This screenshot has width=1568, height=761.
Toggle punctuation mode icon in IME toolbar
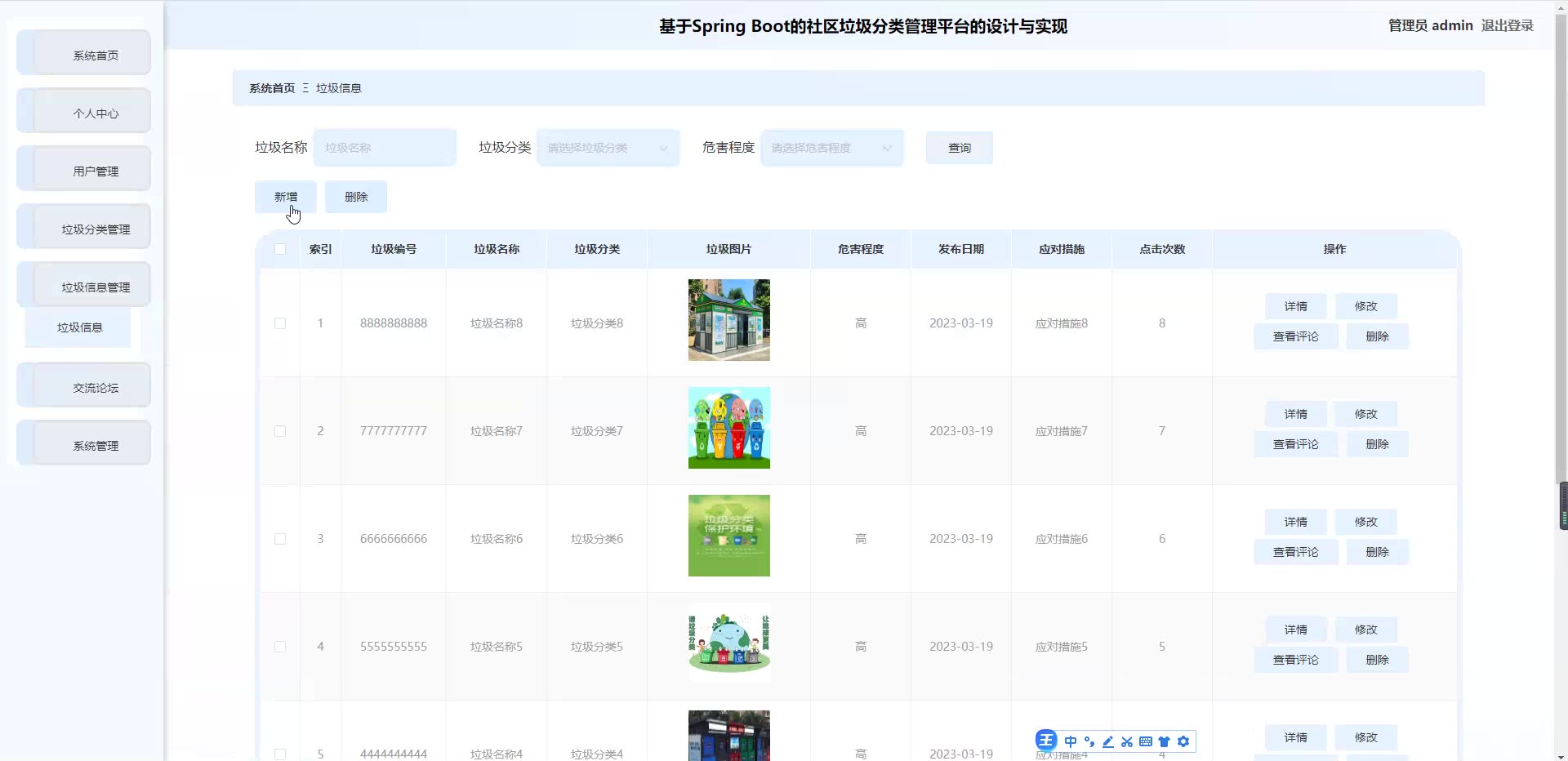click(x=1089, y=741)
